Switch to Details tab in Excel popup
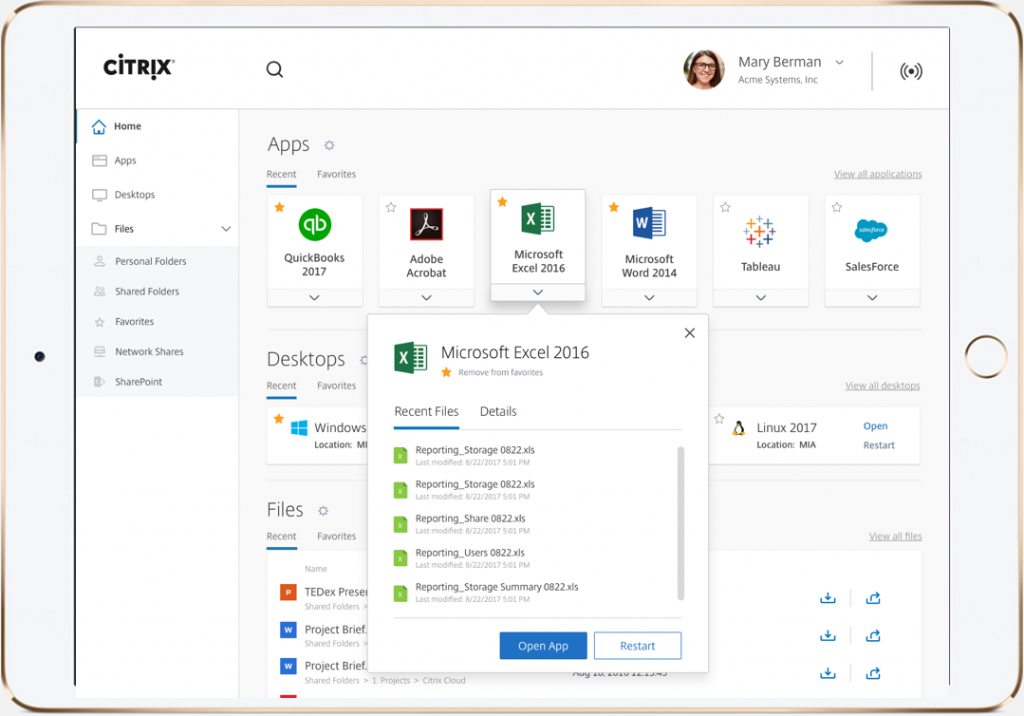Image resolution: width=1024 pixels, height=716 pixels. tap(498, 411)
